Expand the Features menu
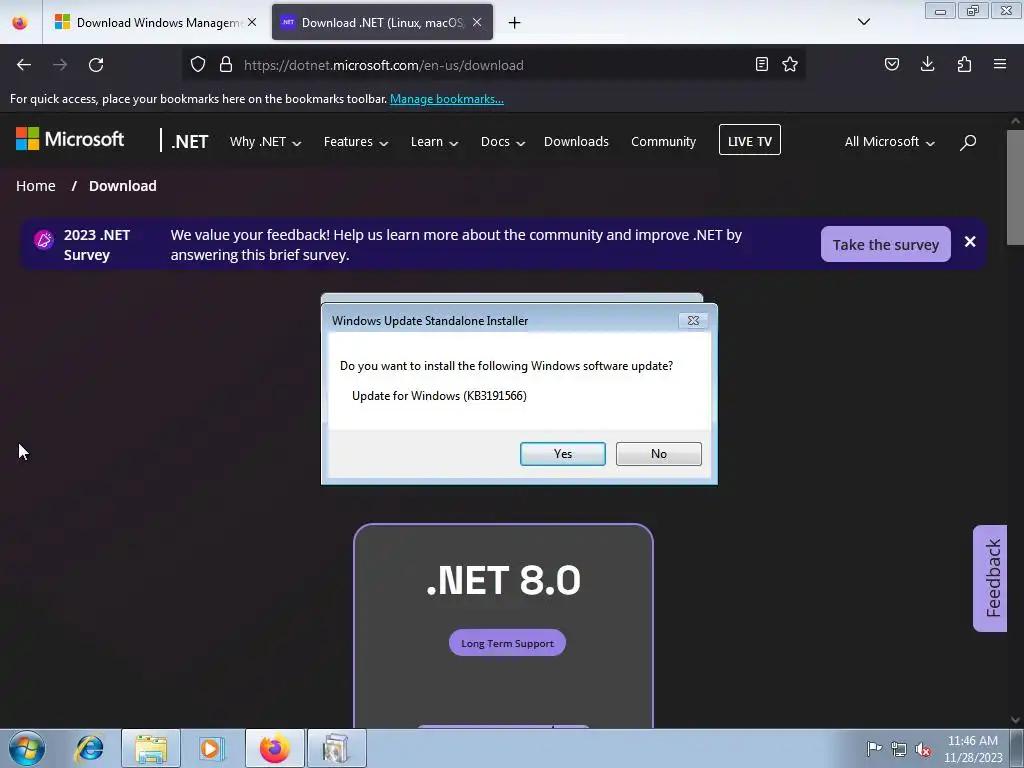Viewport: 1024px width, 768px height. pyautogui.click(x=356, y=142)
